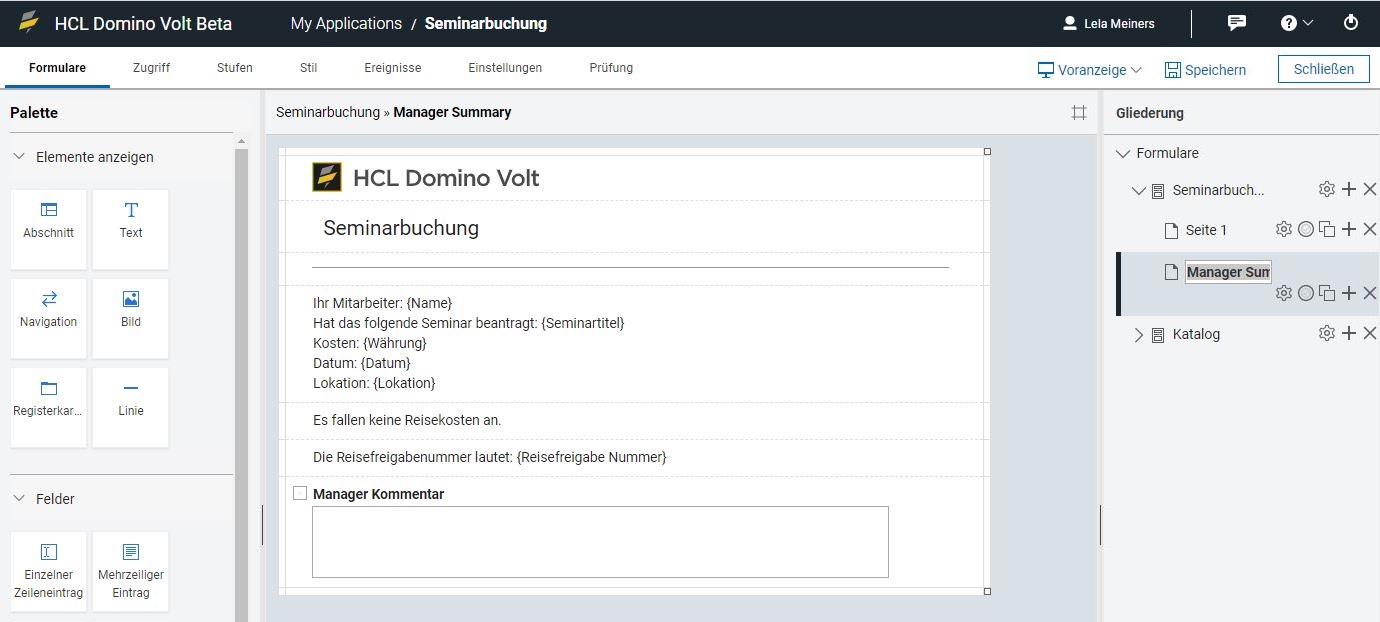Select the Seminarbuchung heading on canvas
Viewport: 1380px width, 622px height.
coord(401,228)
